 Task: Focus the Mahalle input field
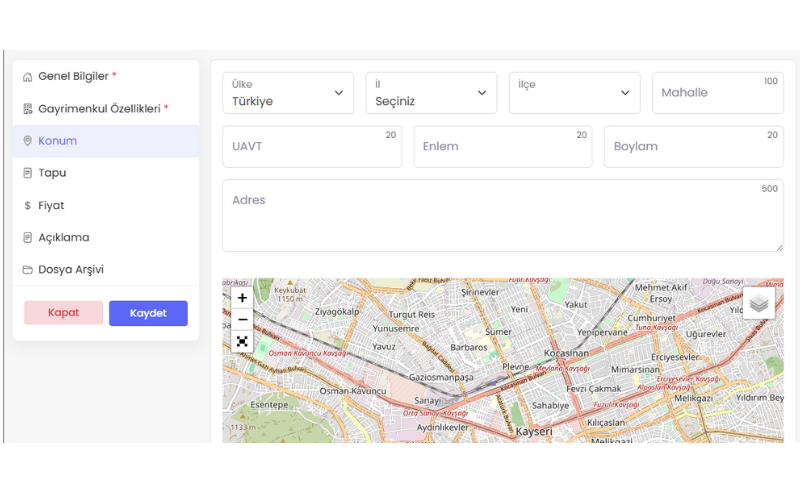click(717, 93)
